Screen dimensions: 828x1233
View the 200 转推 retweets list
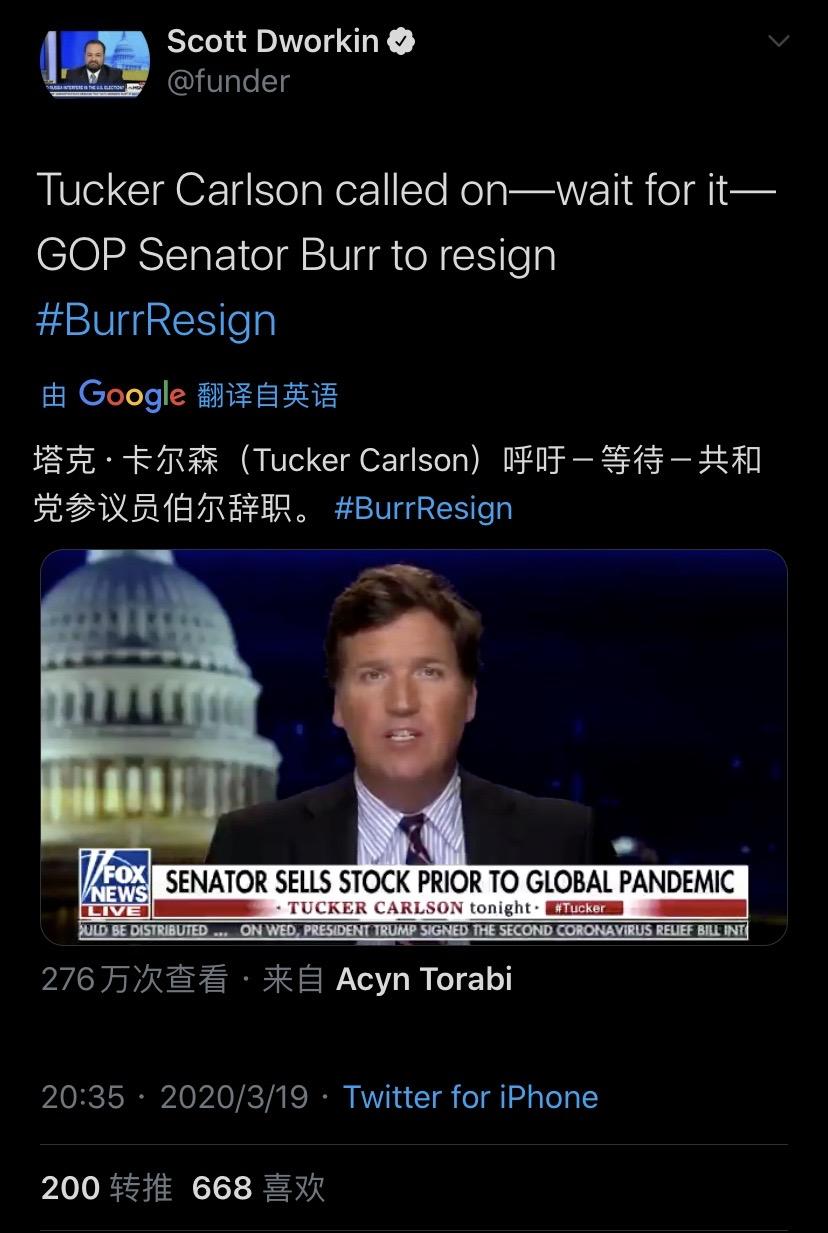107,1188
